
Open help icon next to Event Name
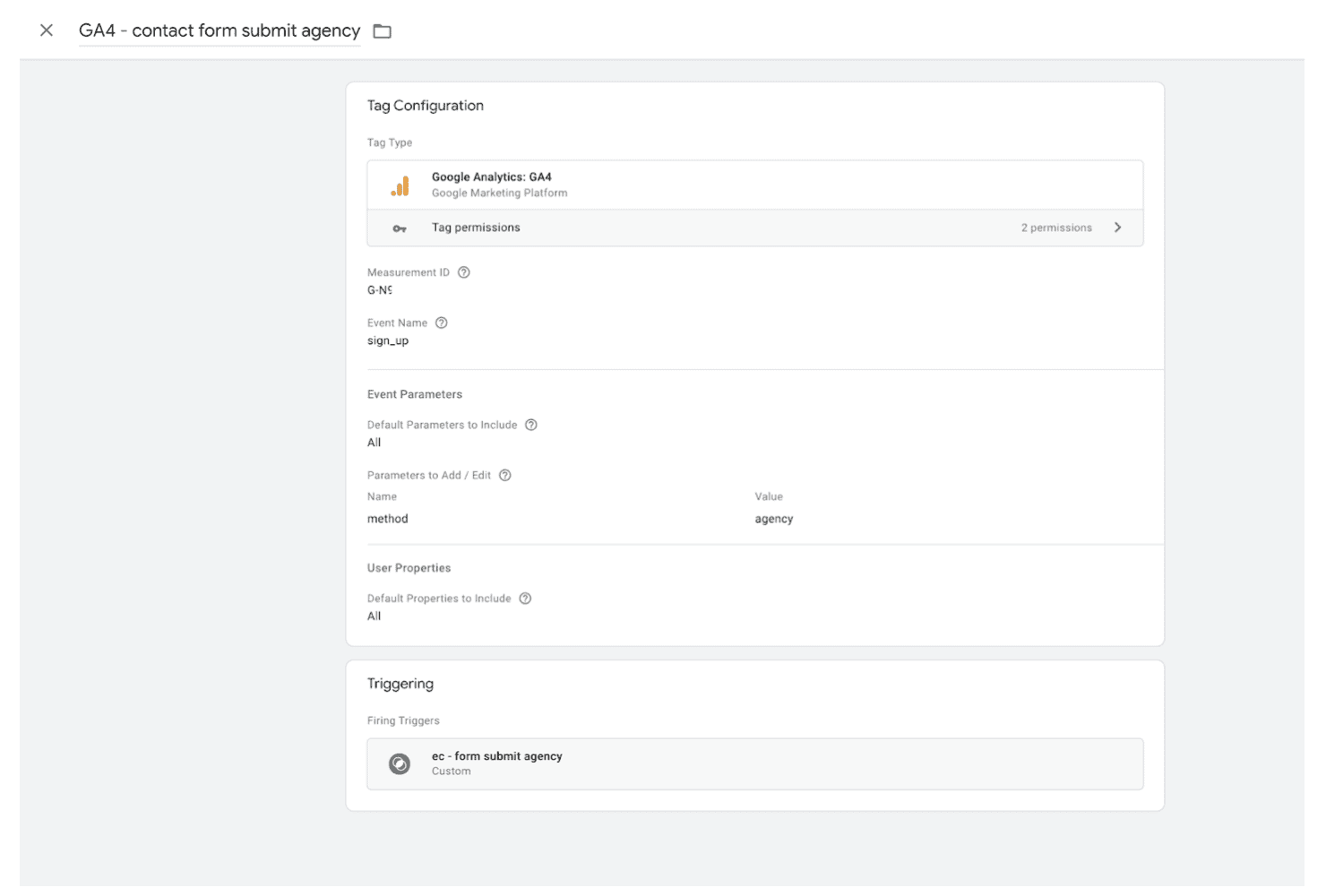click(442, 323)
